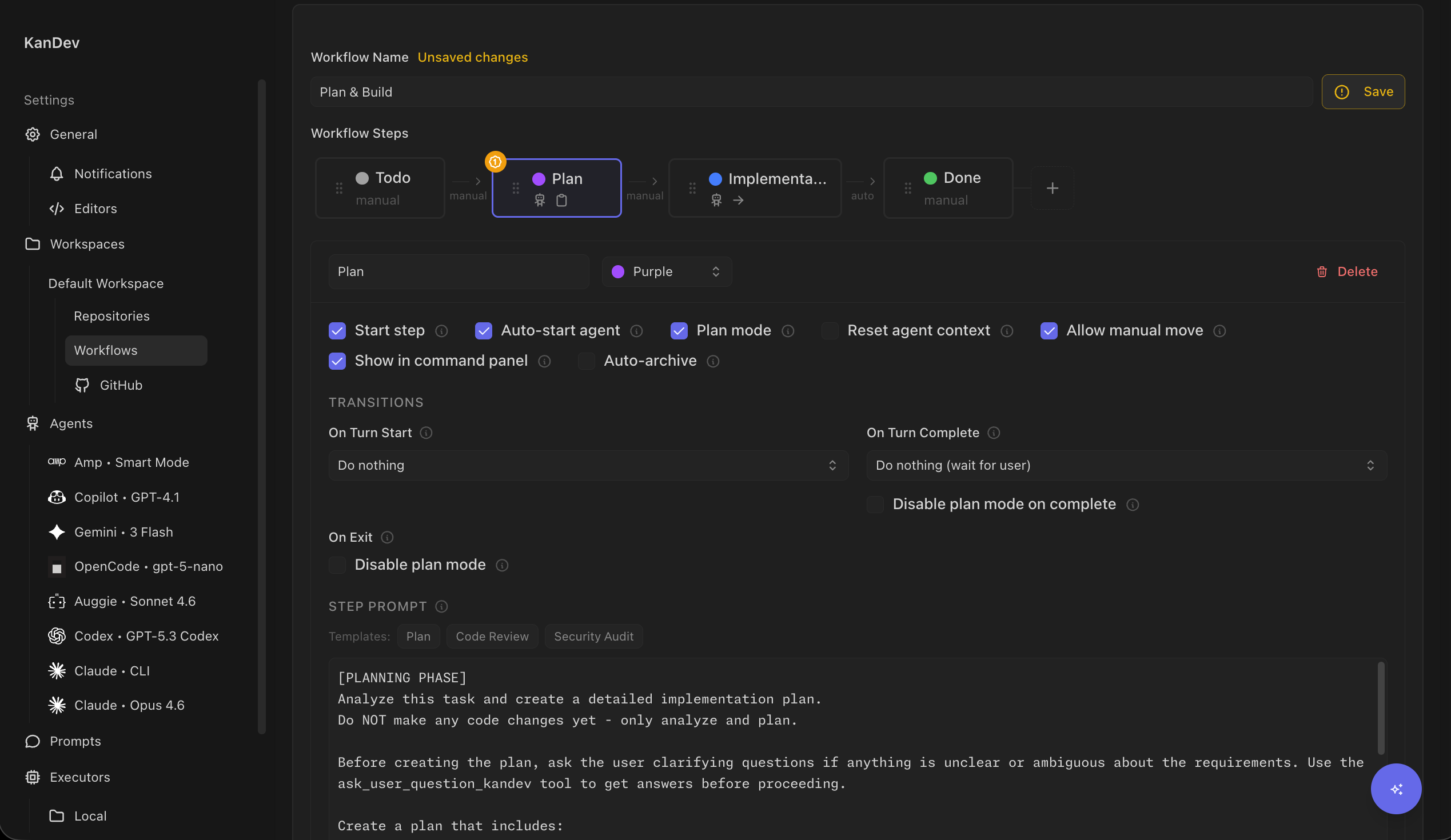Add a new workflow step with plus
1451x840 pixels.
(x=1052, y=188)
